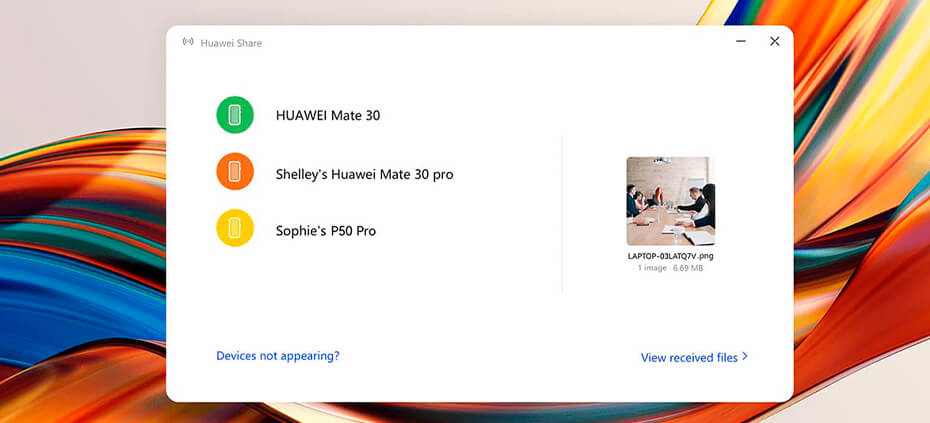Click the 1 image 6.69 MB info text
The width and height of the screenshot is (930, 423).
point(670,268)
